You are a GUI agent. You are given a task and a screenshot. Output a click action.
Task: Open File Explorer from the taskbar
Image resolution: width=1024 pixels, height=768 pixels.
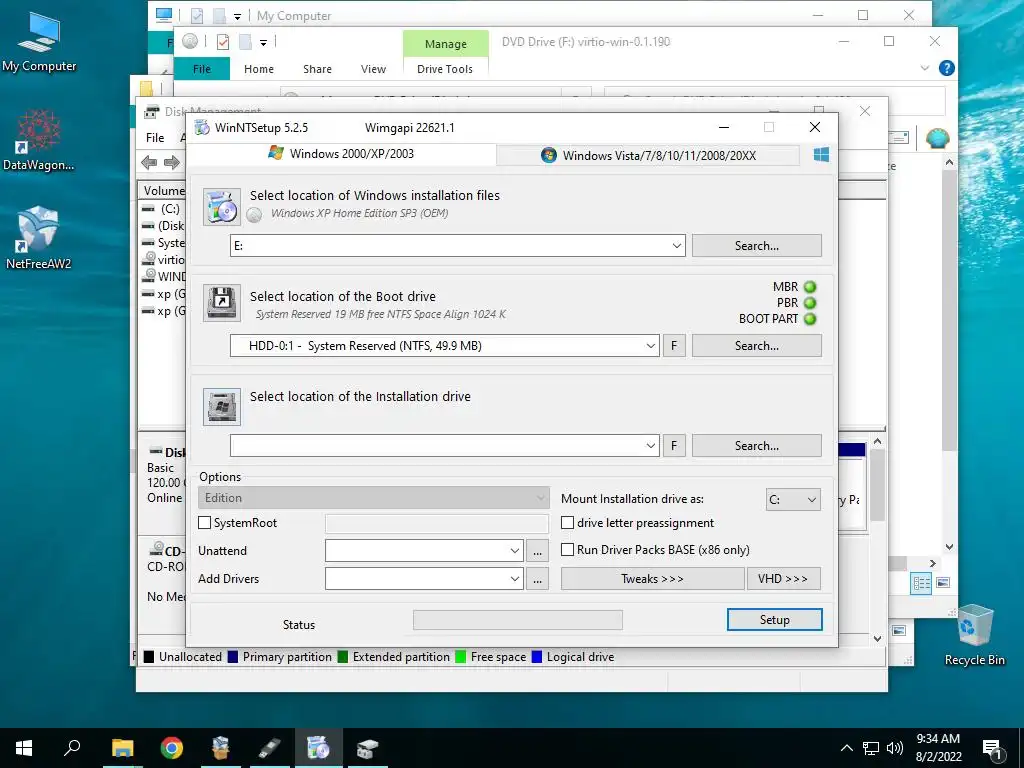pyautogui.click(x=122, y=748)
